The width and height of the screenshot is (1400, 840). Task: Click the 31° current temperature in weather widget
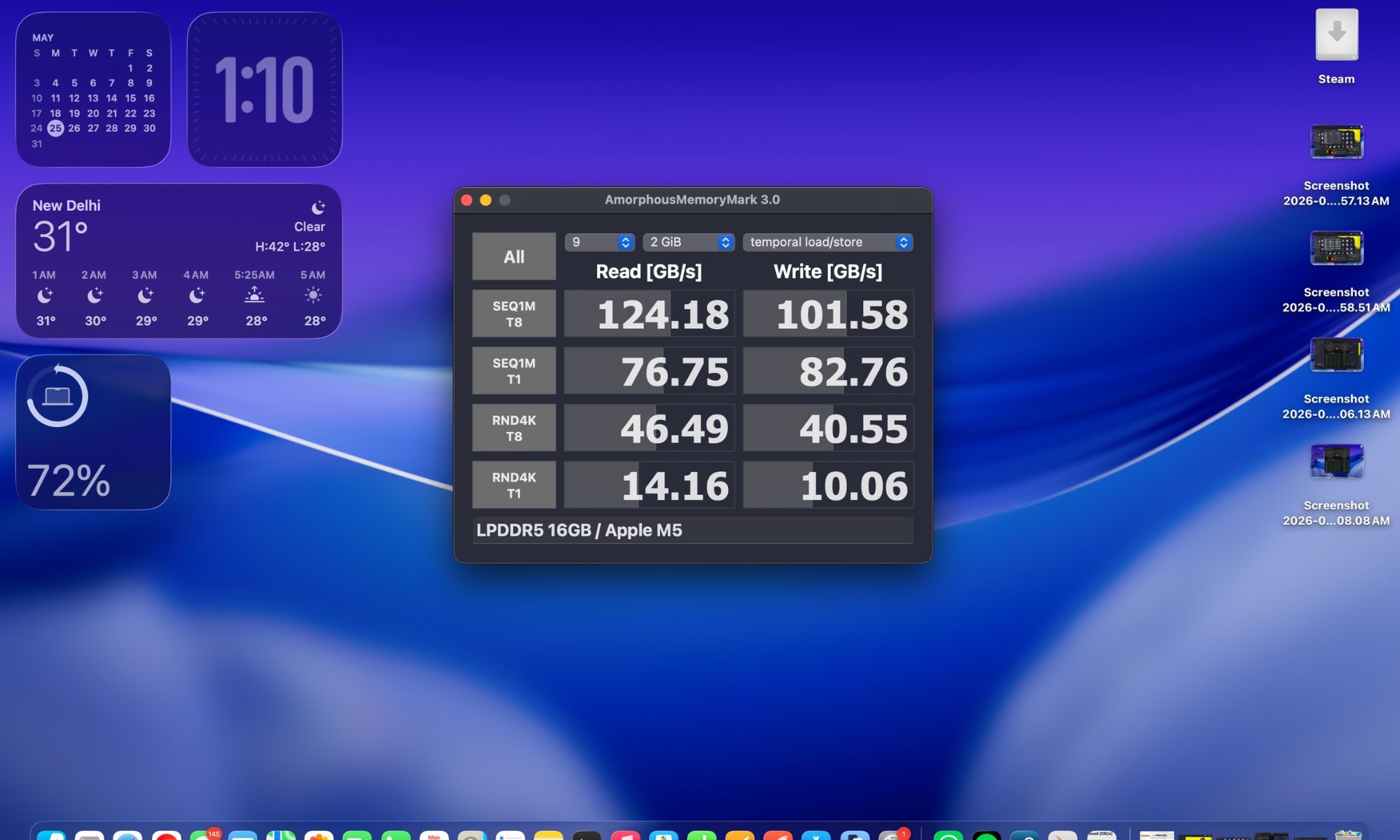coord(60,237)
